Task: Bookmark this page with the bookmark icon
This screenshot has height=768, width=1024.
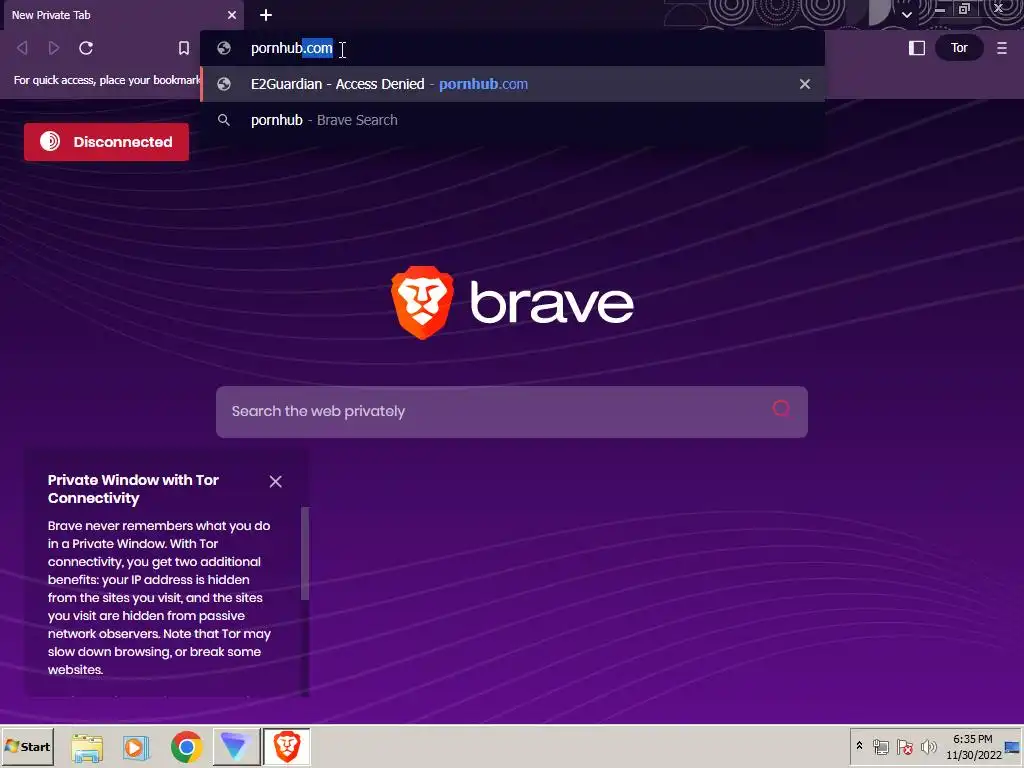Action: (184, 48)
